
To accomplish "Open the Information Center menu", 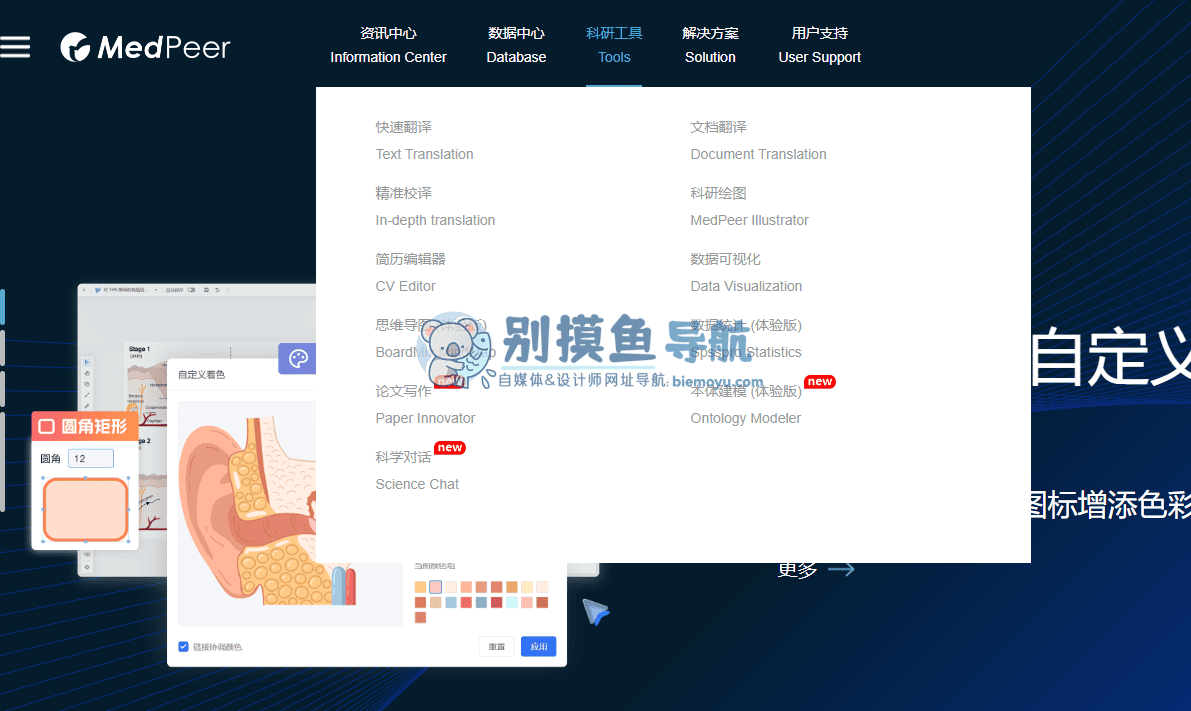I will [x=388, y=45].
